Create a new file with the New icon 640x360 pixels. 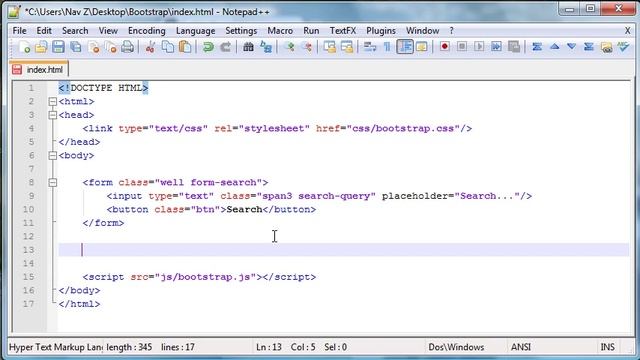tap(24, 47)
